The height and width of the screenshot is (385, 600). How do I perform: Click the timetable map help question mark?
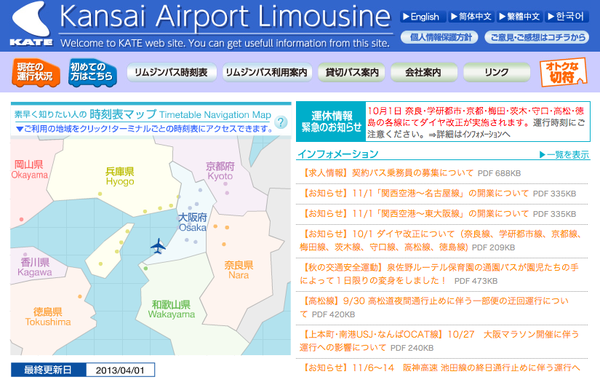point(281,122)
